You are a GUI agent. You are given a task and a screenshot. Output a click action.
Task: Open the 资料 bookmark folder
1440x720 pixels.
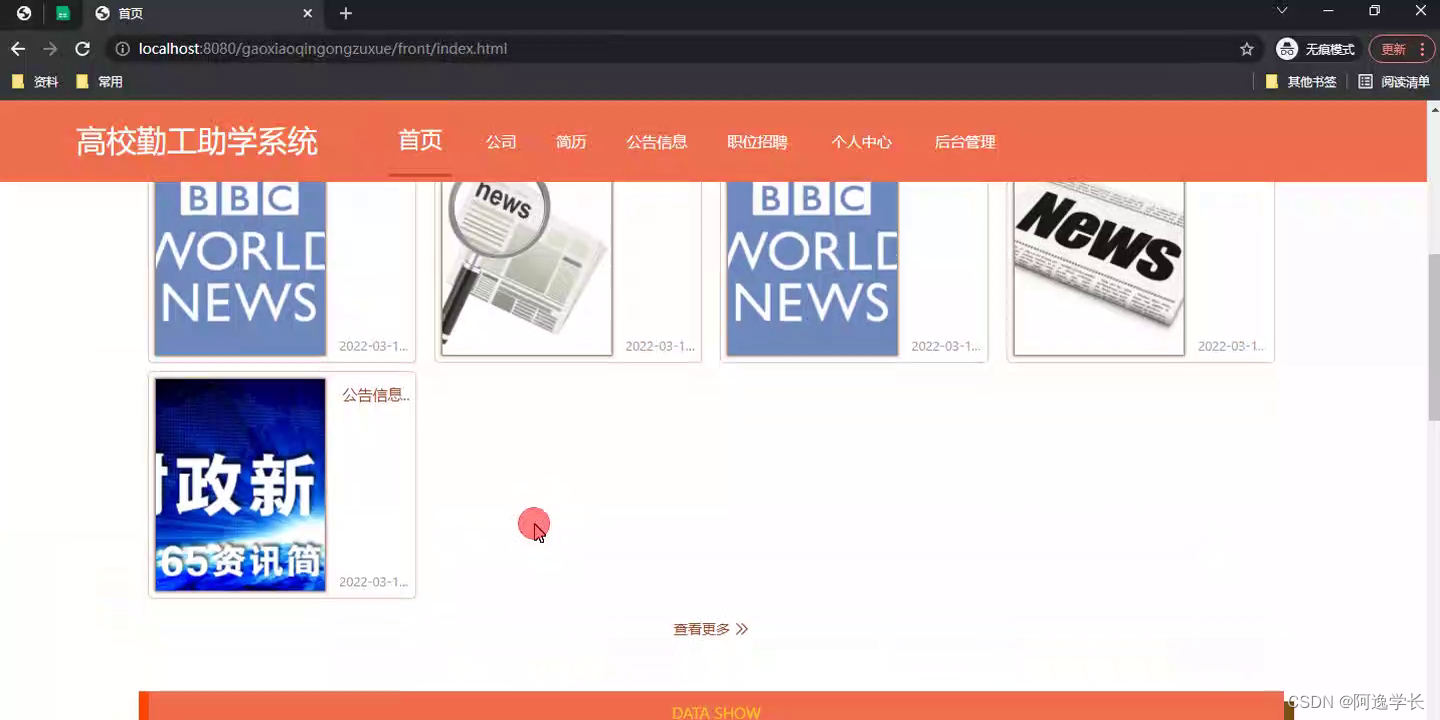[x=35, y=82]
